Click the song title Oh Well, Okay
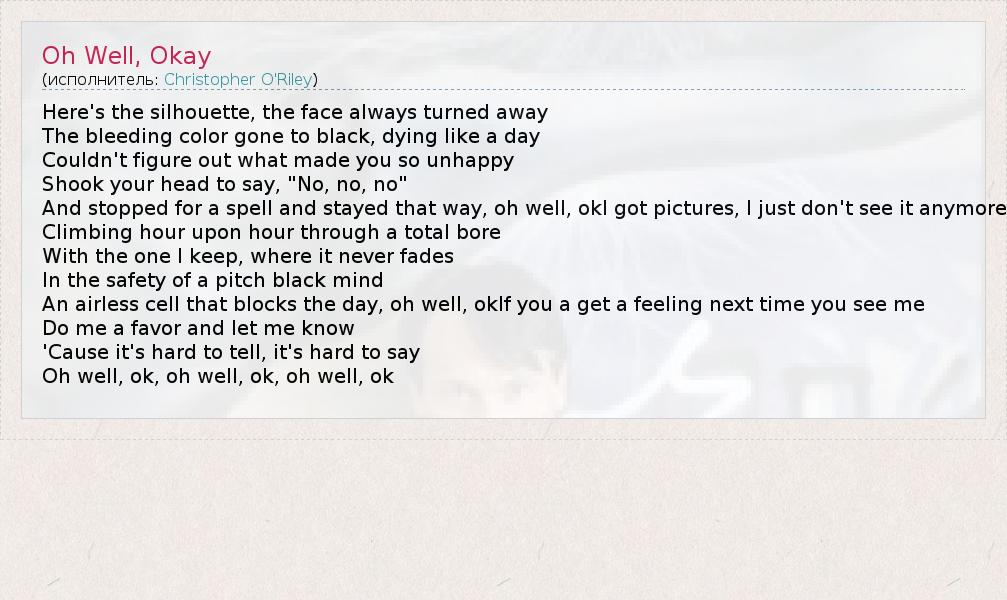This screenshot has height=600, width=1007. pos(126,56)
